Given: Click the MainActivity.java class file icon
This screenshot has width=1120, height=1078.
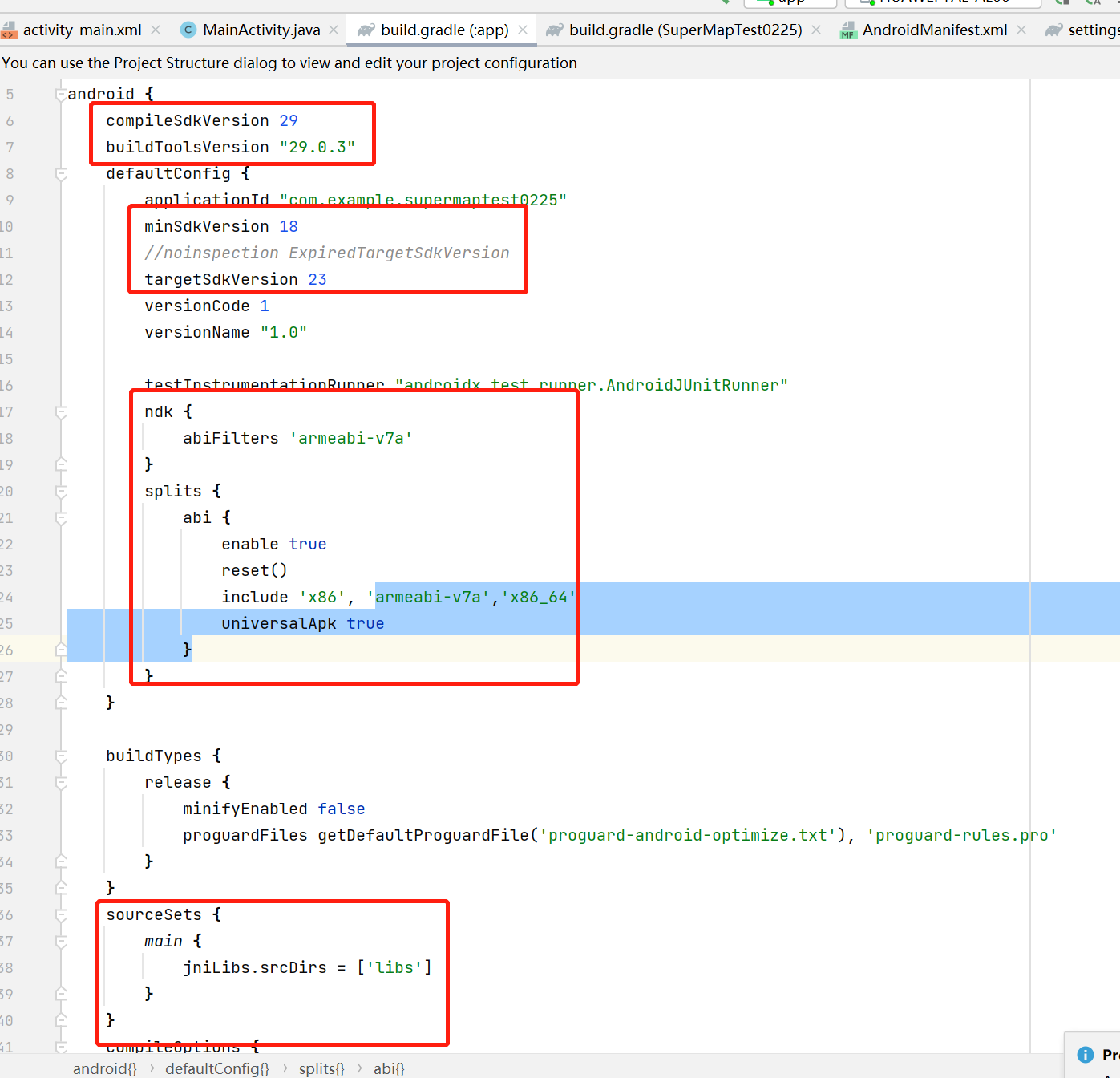Looking at the screenshot, I should tap(188, 30).
